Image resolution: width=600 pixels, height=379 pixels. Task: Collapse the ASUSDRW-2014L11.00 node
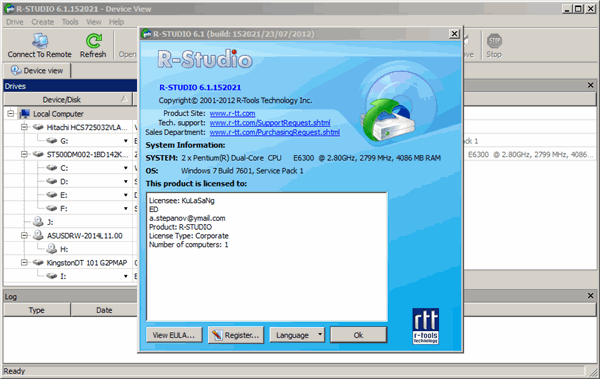click(24, 235)
